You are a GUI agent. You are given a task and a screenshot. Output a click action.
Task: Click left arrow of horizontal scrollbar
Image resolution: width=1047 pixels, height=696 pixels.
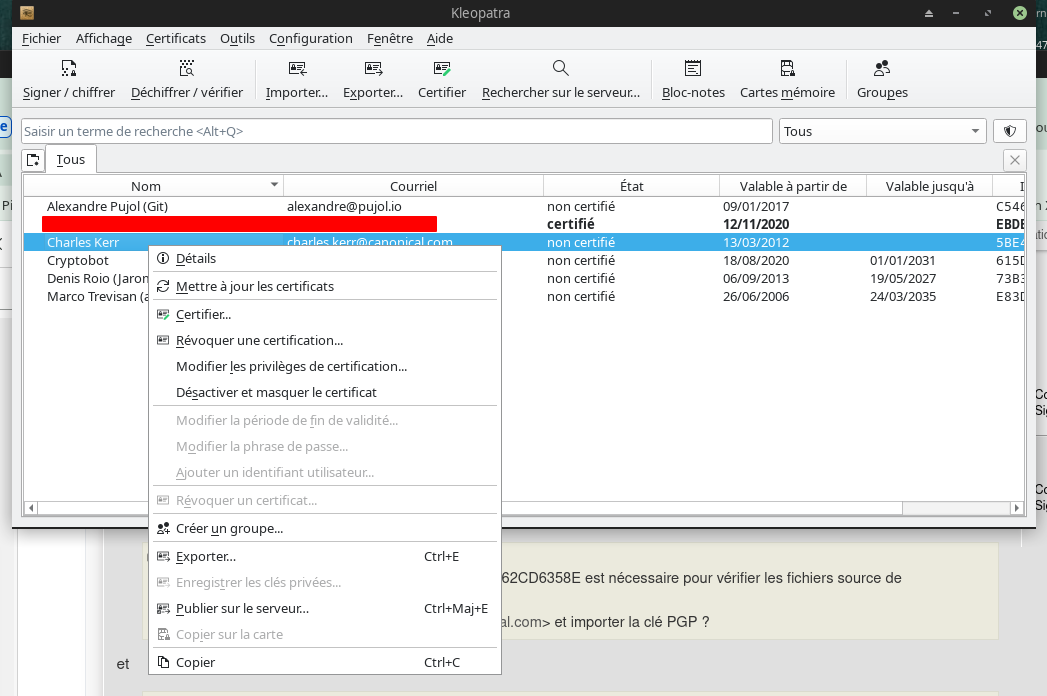[x=31, y=508]
